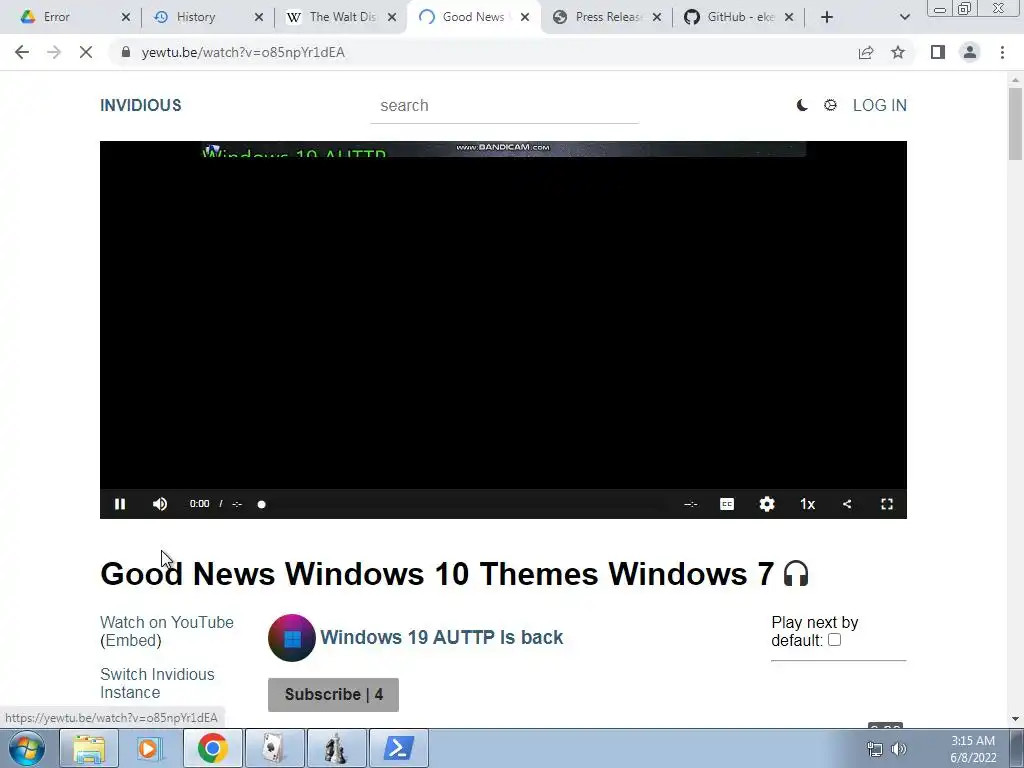1024x768 pixels.
Task: Open PowerShell taskbar icon
Action: (x=398, y=748)
